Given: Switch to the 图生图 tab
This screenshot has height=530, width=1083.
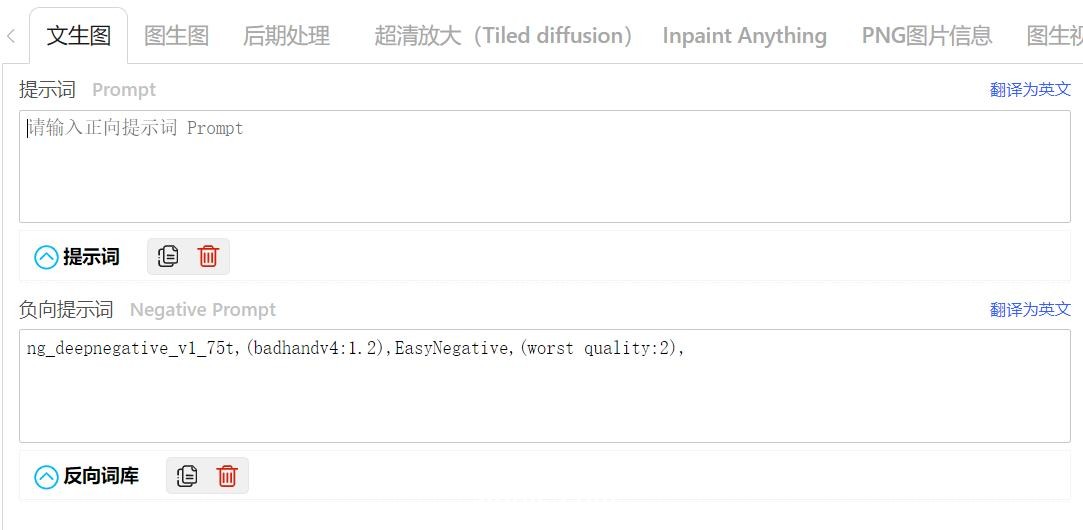Looking at the screenshot, I should [176, 36].
